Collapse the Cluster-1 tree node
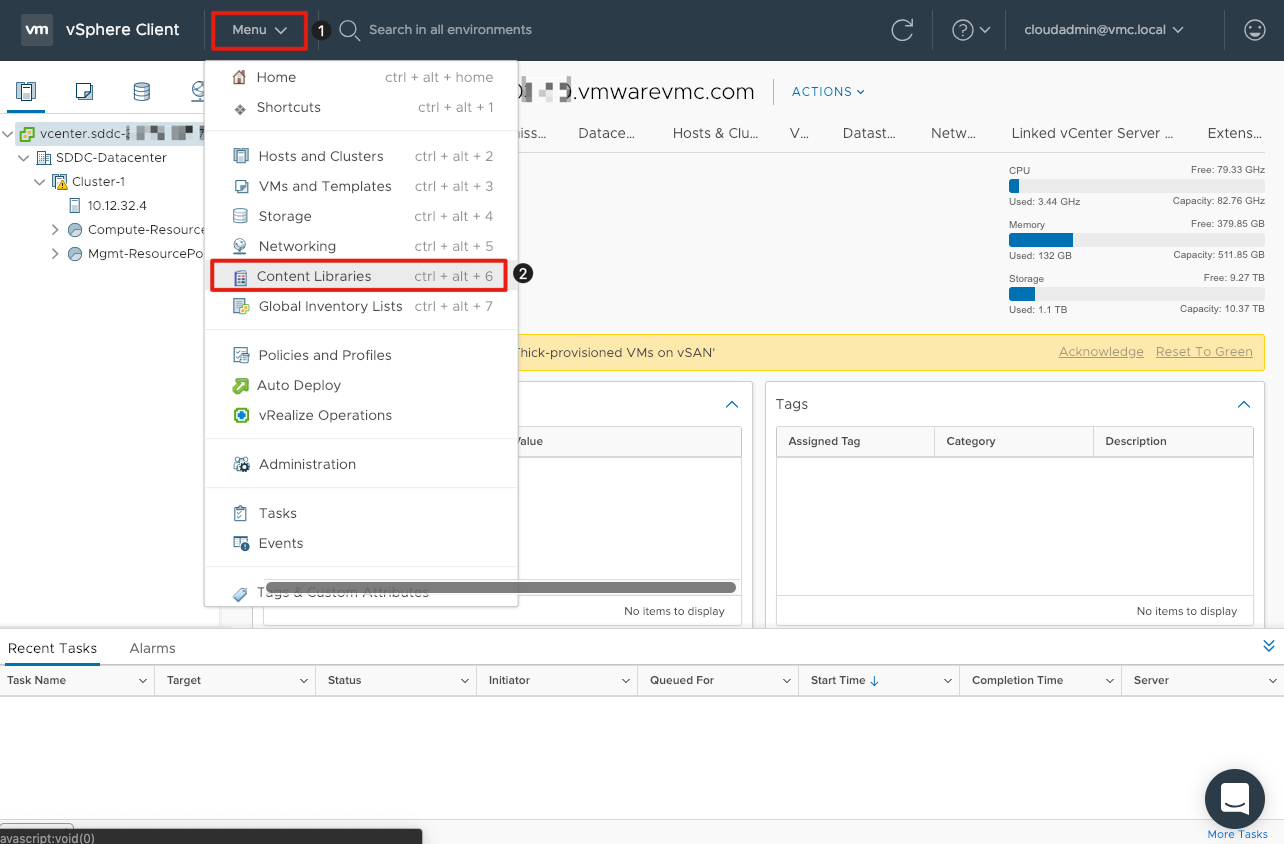Screen dimensions: 1284x844 (40, 182)
